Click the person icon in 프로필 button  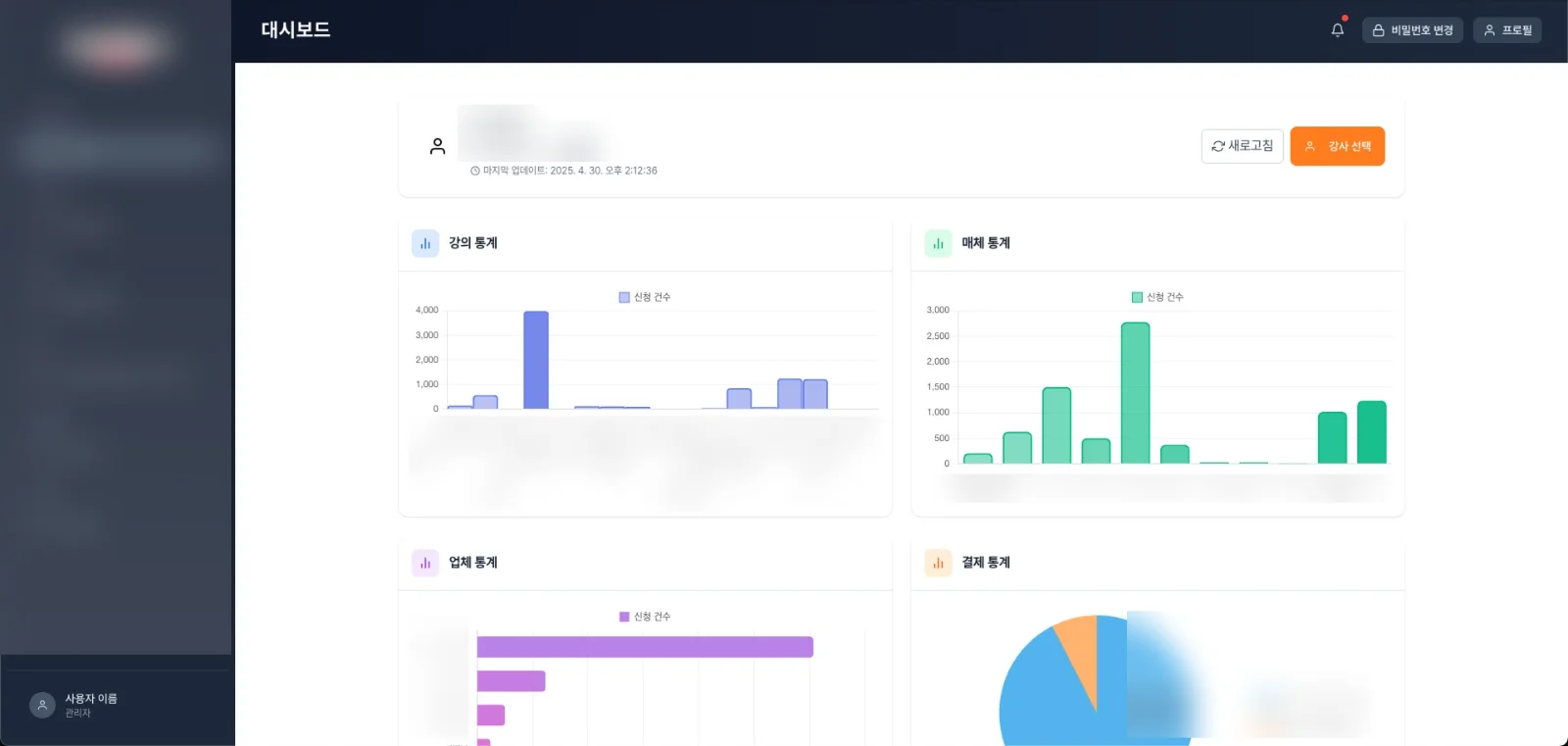[x=1490, y=30]
